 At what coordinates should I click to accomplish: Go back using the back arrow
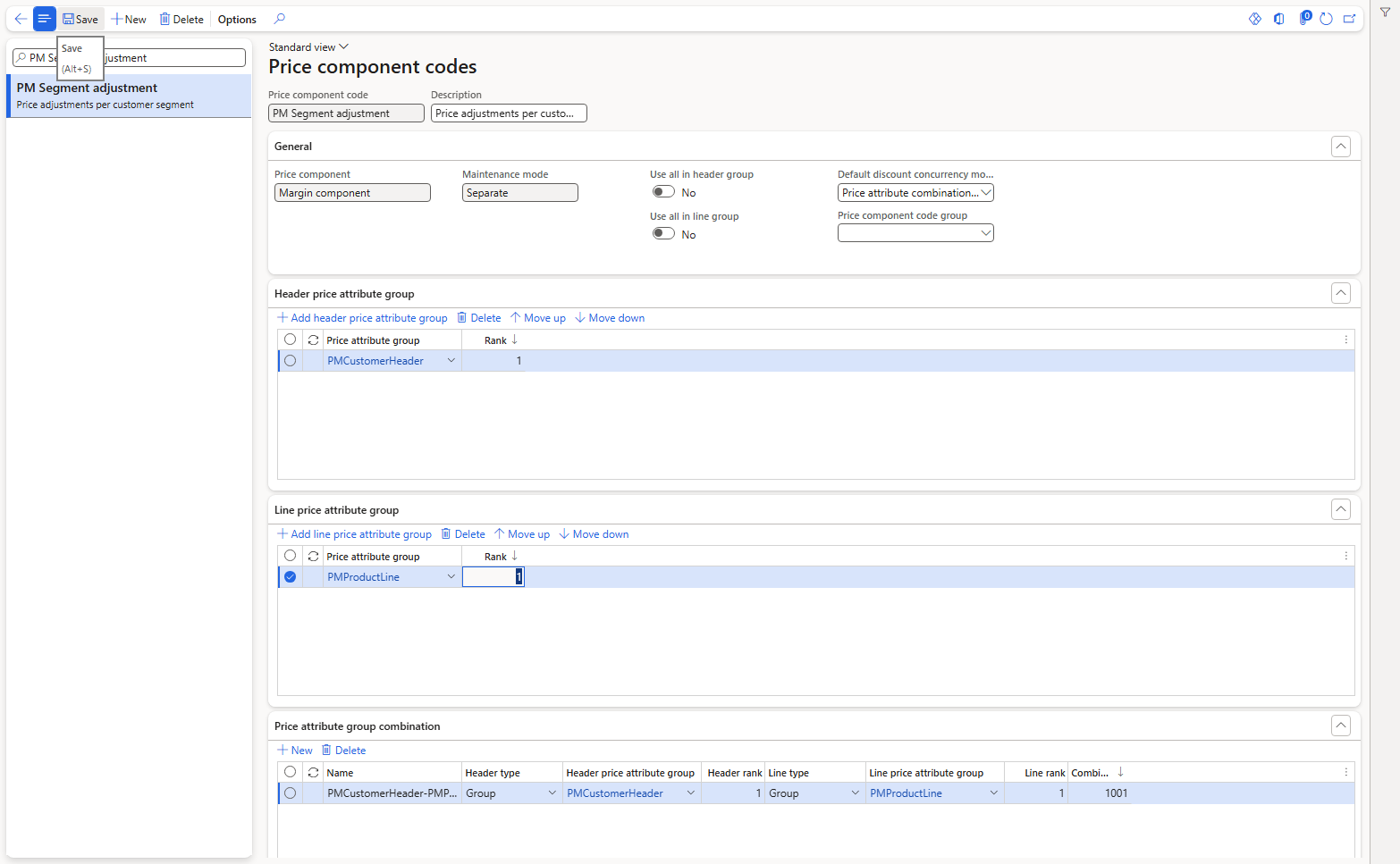(x=21, y=19)
